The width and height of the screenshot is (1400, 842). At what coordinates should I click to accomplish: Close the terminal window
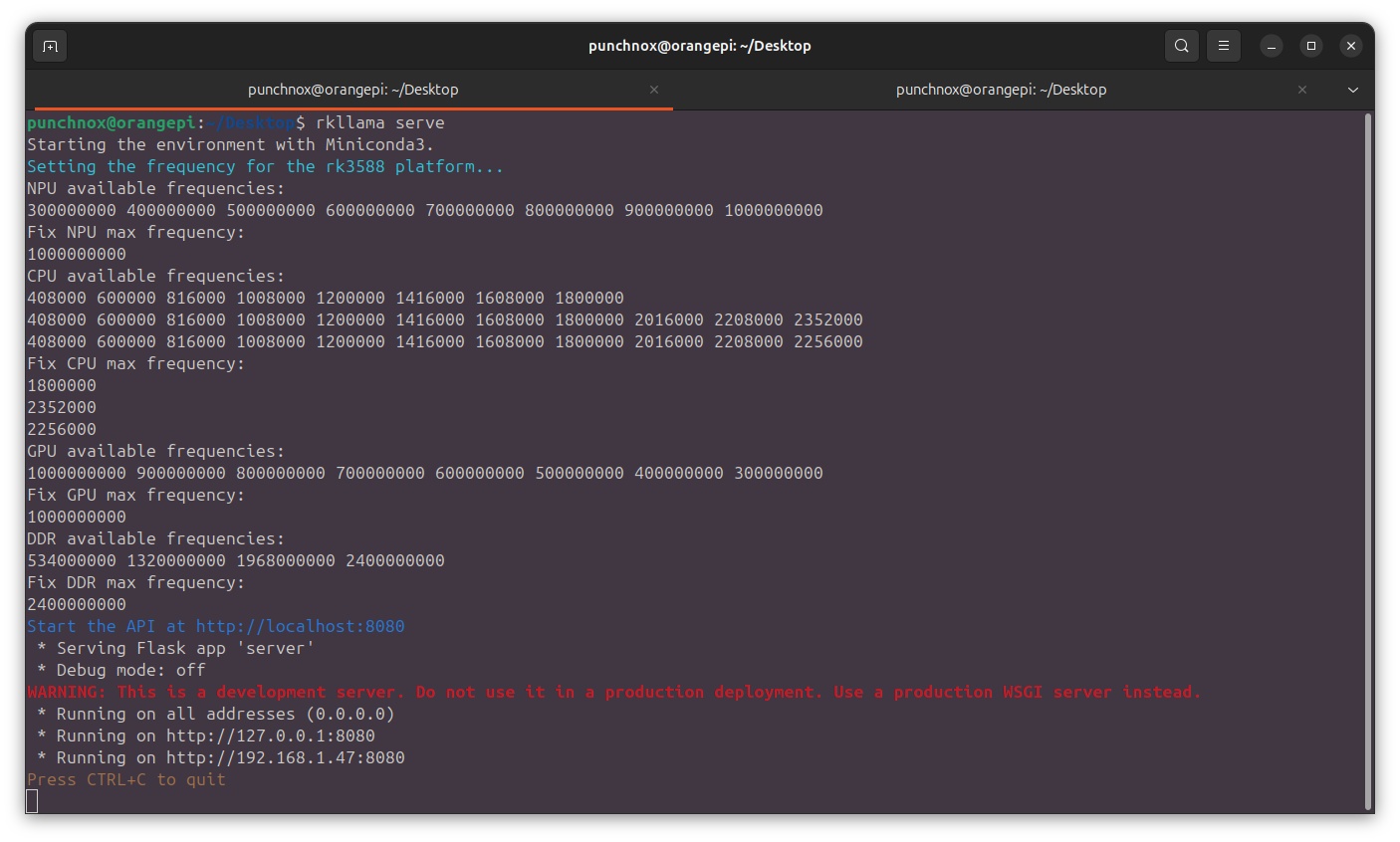pos(1351,46)
